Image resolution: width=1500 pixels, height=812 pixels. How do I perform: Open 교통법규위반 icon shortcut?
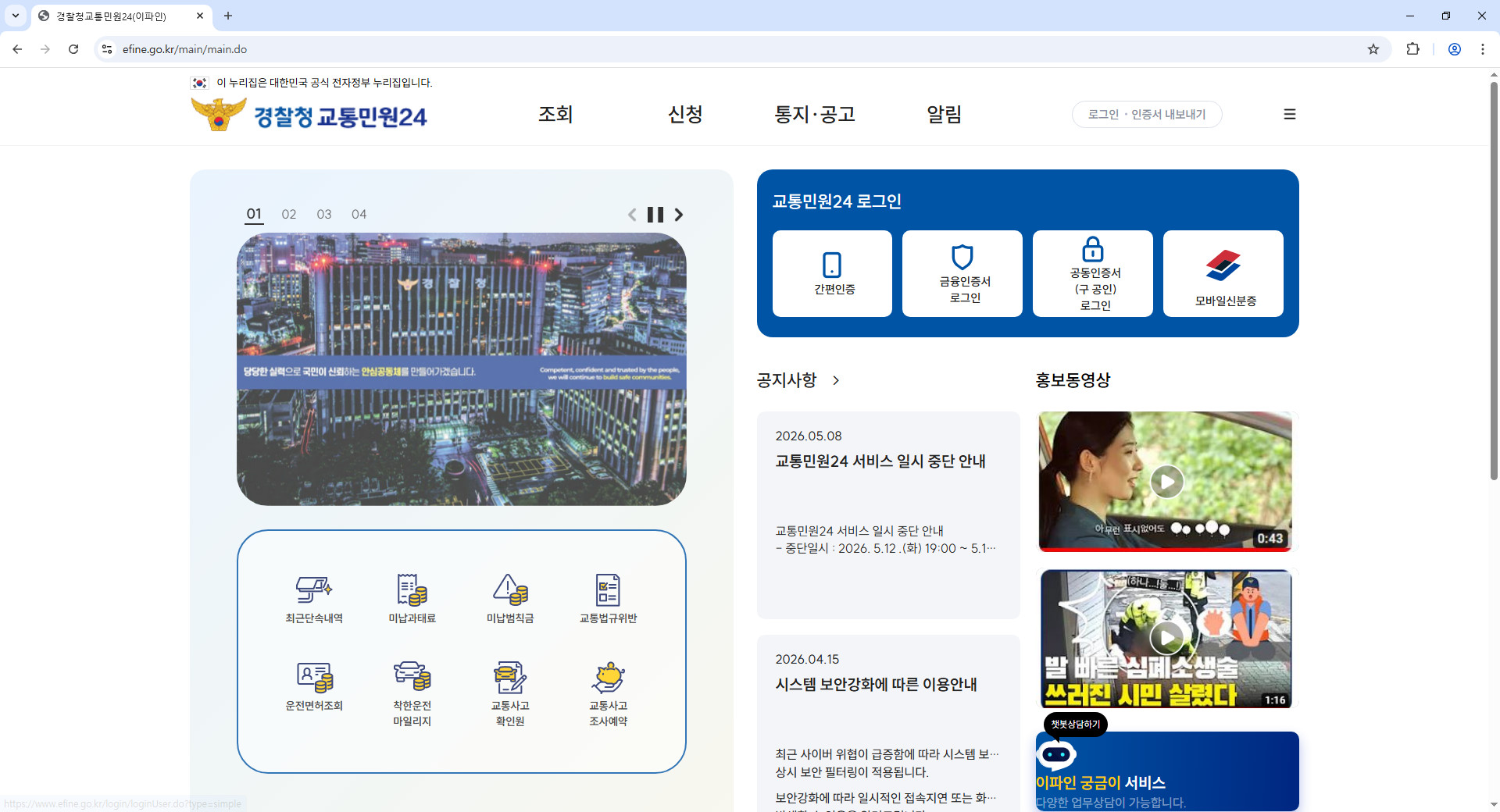click(x=608, y=599)
